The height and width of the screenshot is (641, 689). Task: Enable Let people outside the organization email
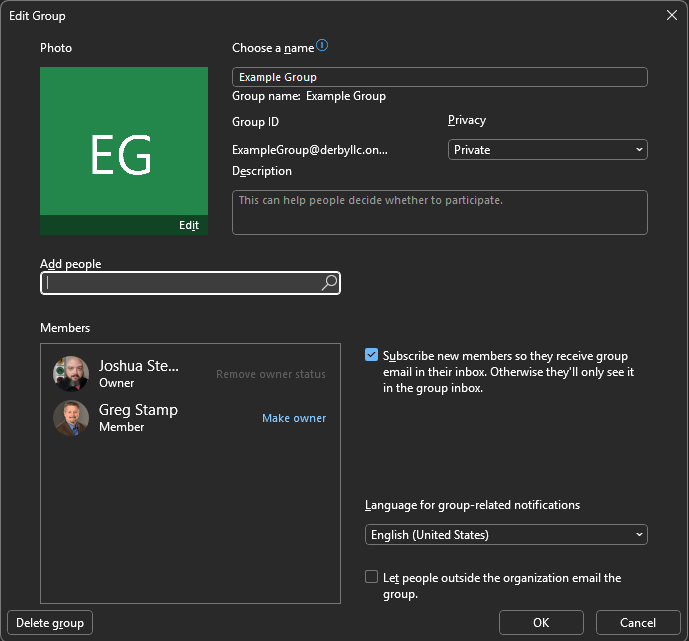click(372, 577)
